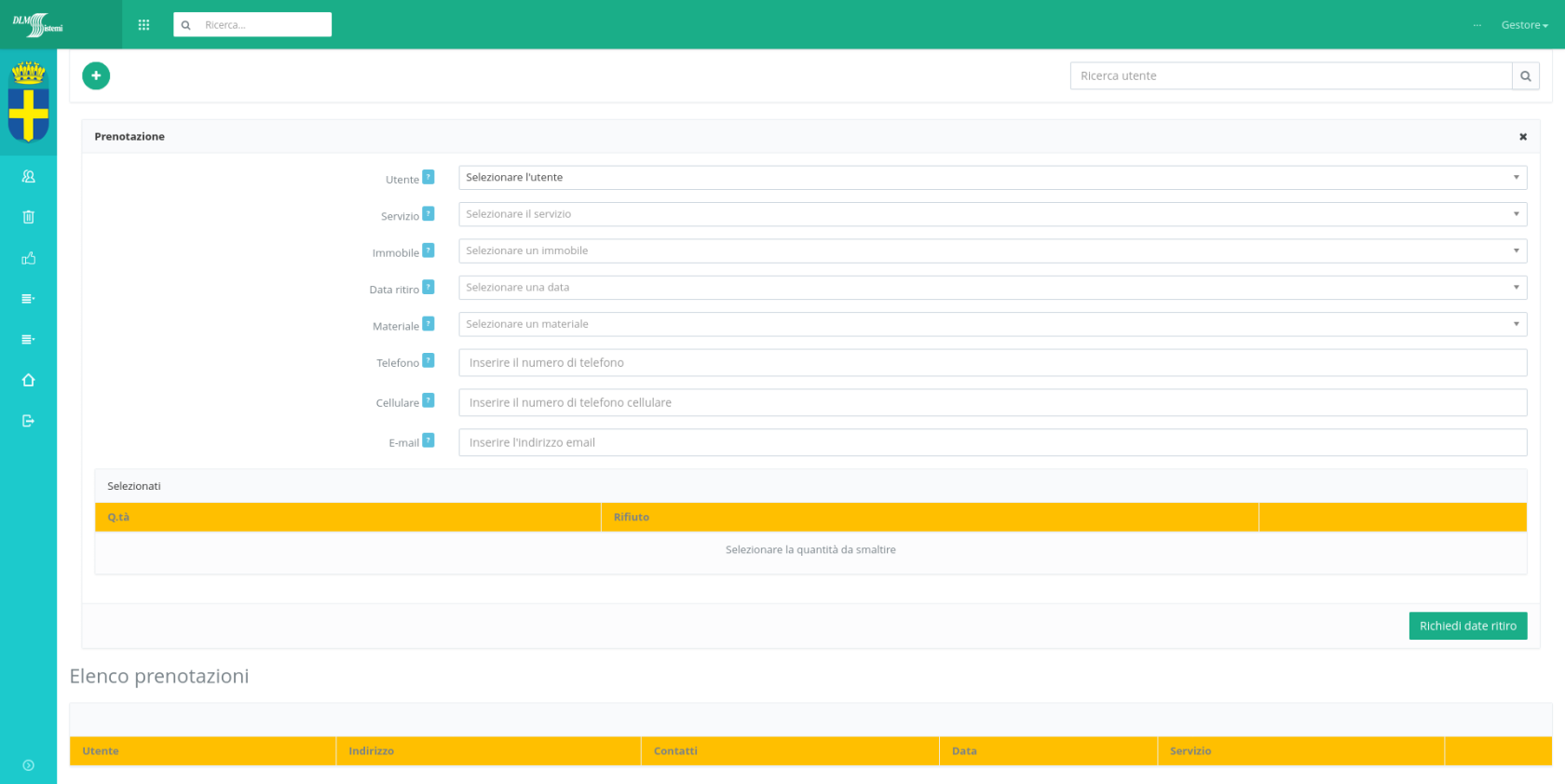The height and width of the screenshot is (784, 1565).
Task: Open the trash bin sidebar icon
Action: [28, 217]
